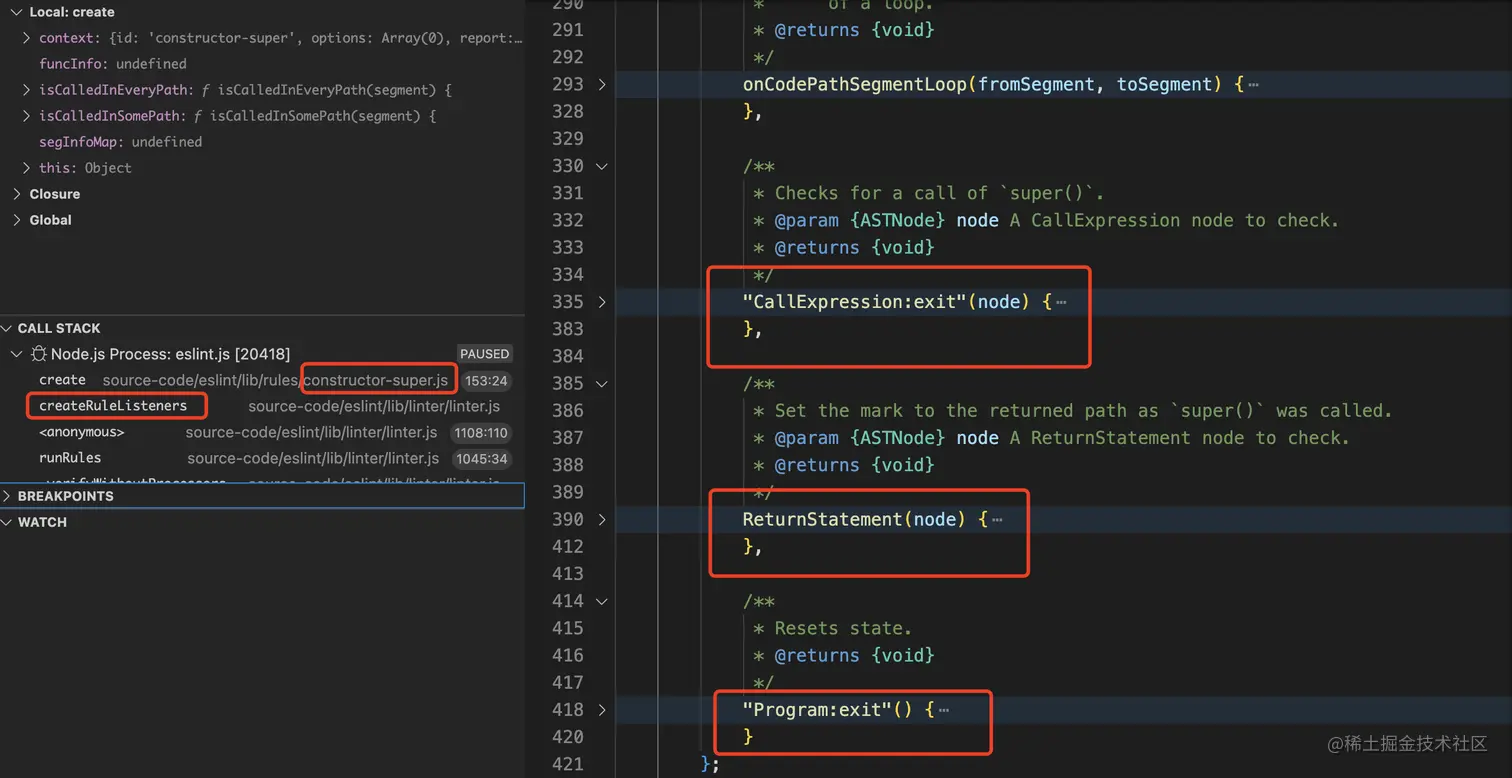Screen dimensions: 1512x778
Task: Click the Node.js process bug icon
Action: coord(39,354)
